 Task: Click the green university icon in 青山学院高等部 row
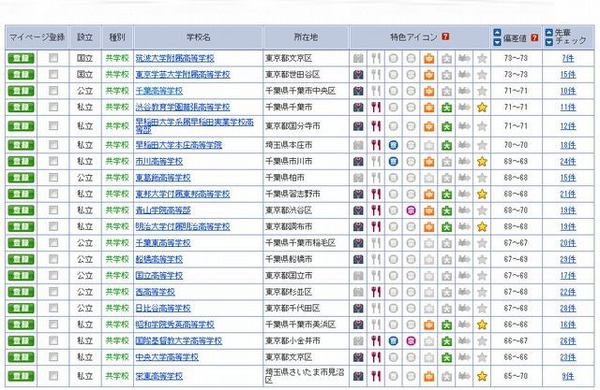click(447, 211)
